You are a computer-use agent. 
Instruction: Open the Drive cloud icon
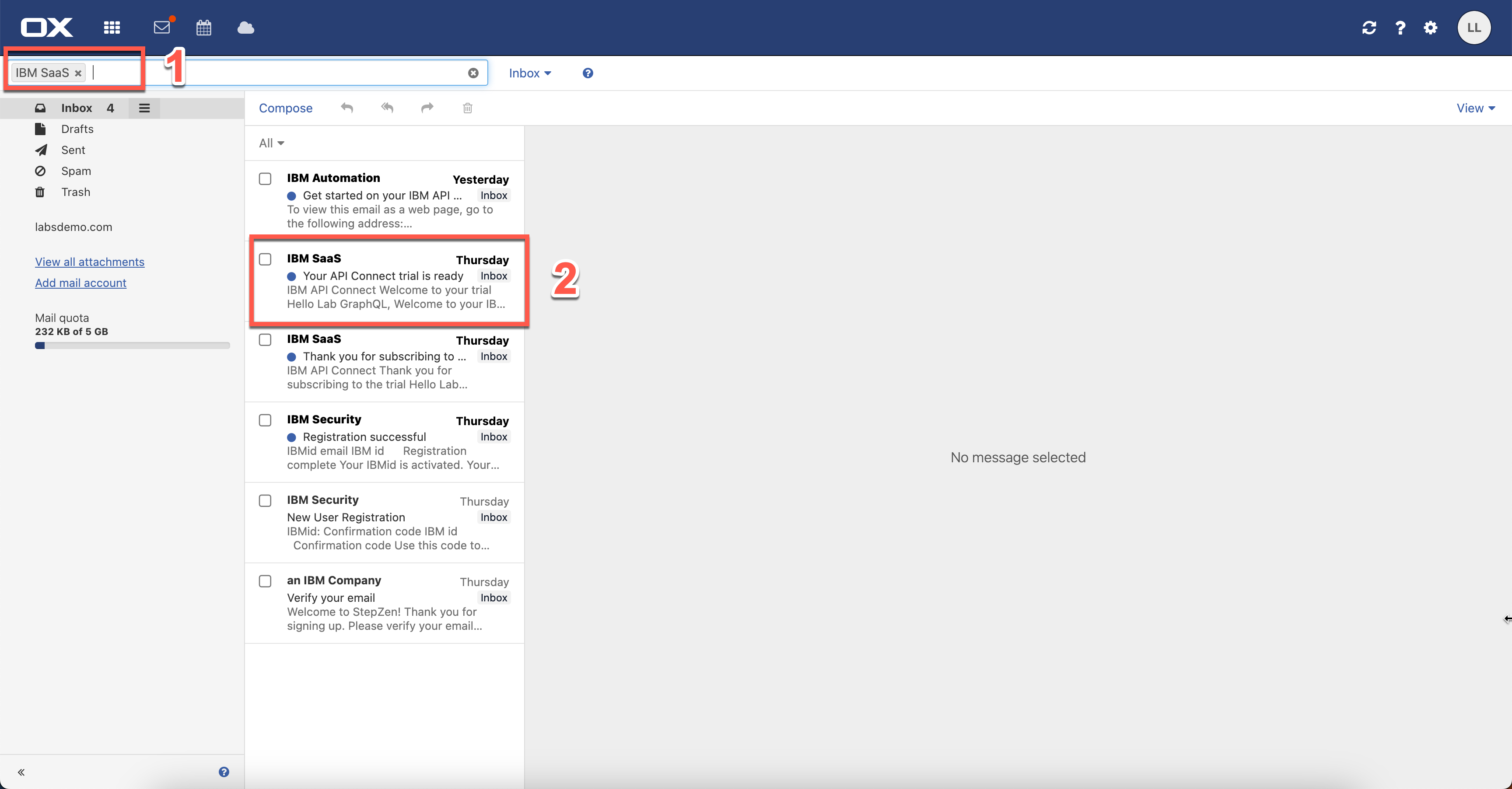[245, 28]
